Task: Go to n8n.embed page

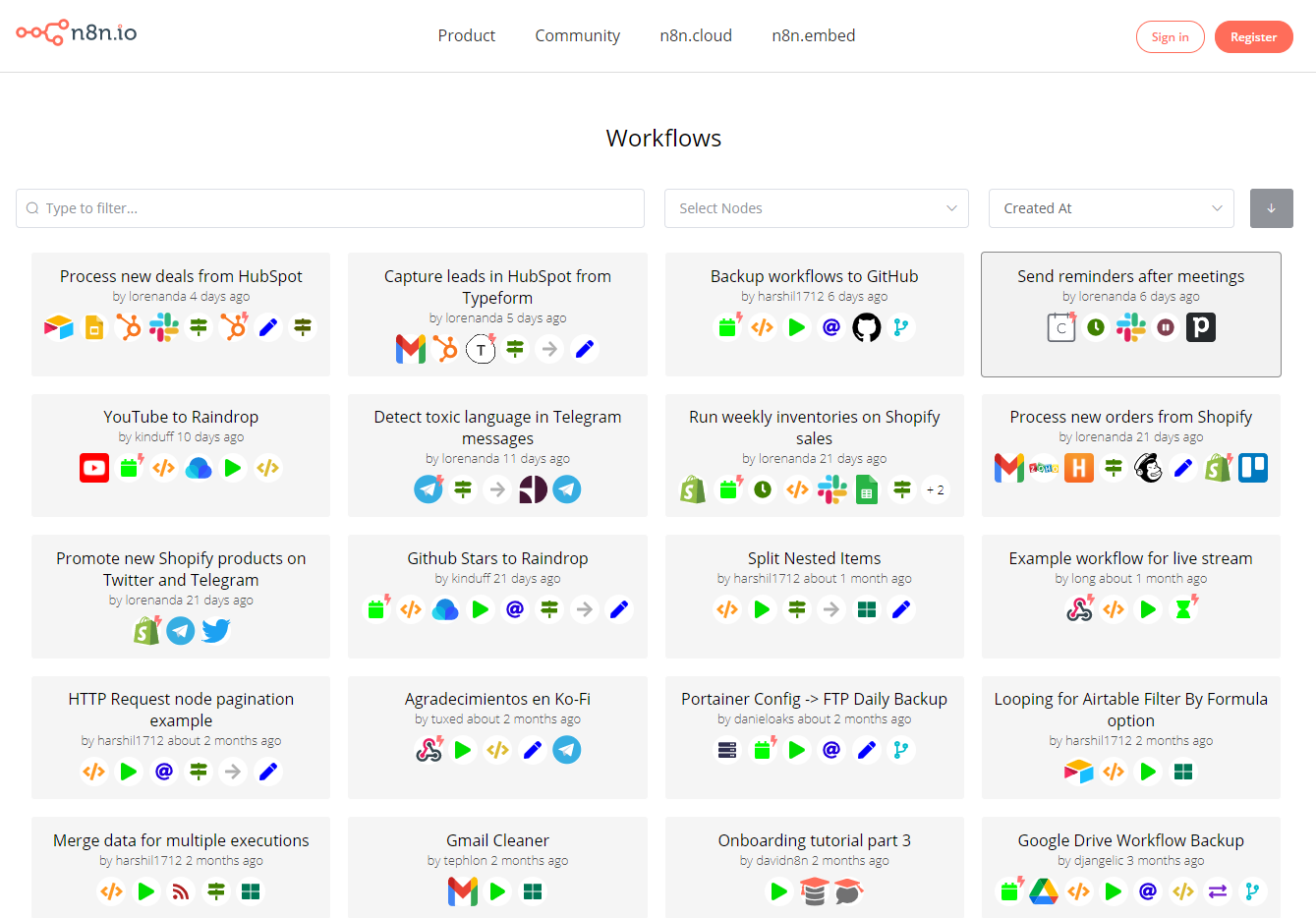Action: pyautogui.click(x=813, y=35)
